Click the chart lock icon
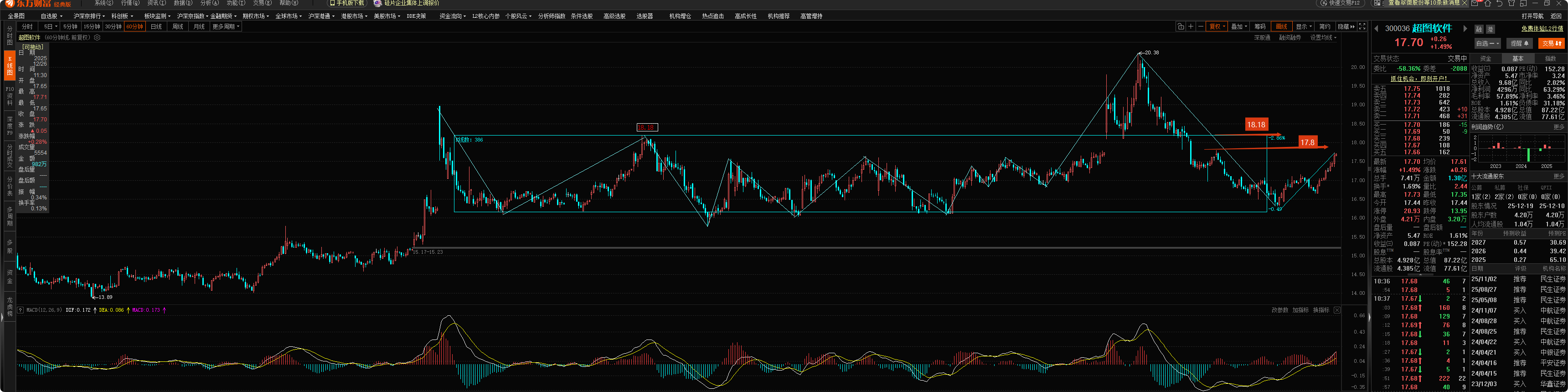The image size is (1568, 392). tap(1180, 26)
